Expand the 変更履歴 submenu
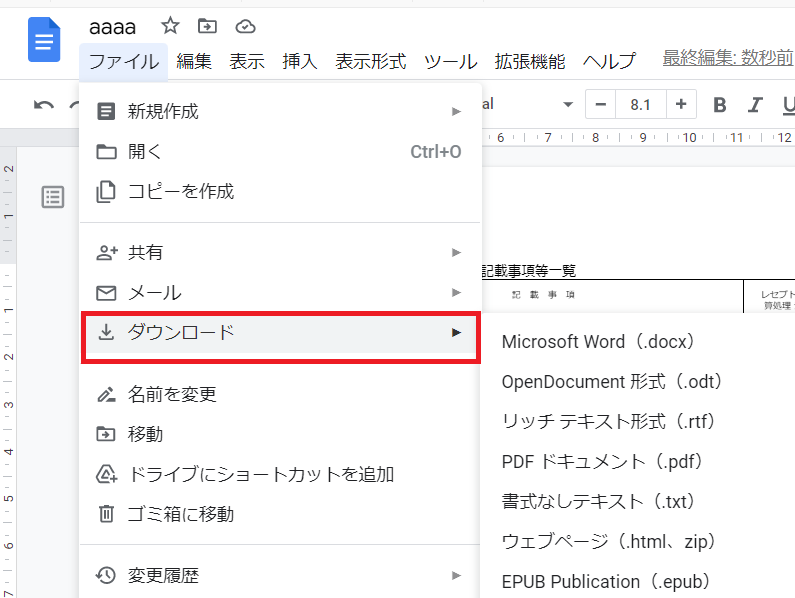795x598 pixels. click(x=280, y=575)
